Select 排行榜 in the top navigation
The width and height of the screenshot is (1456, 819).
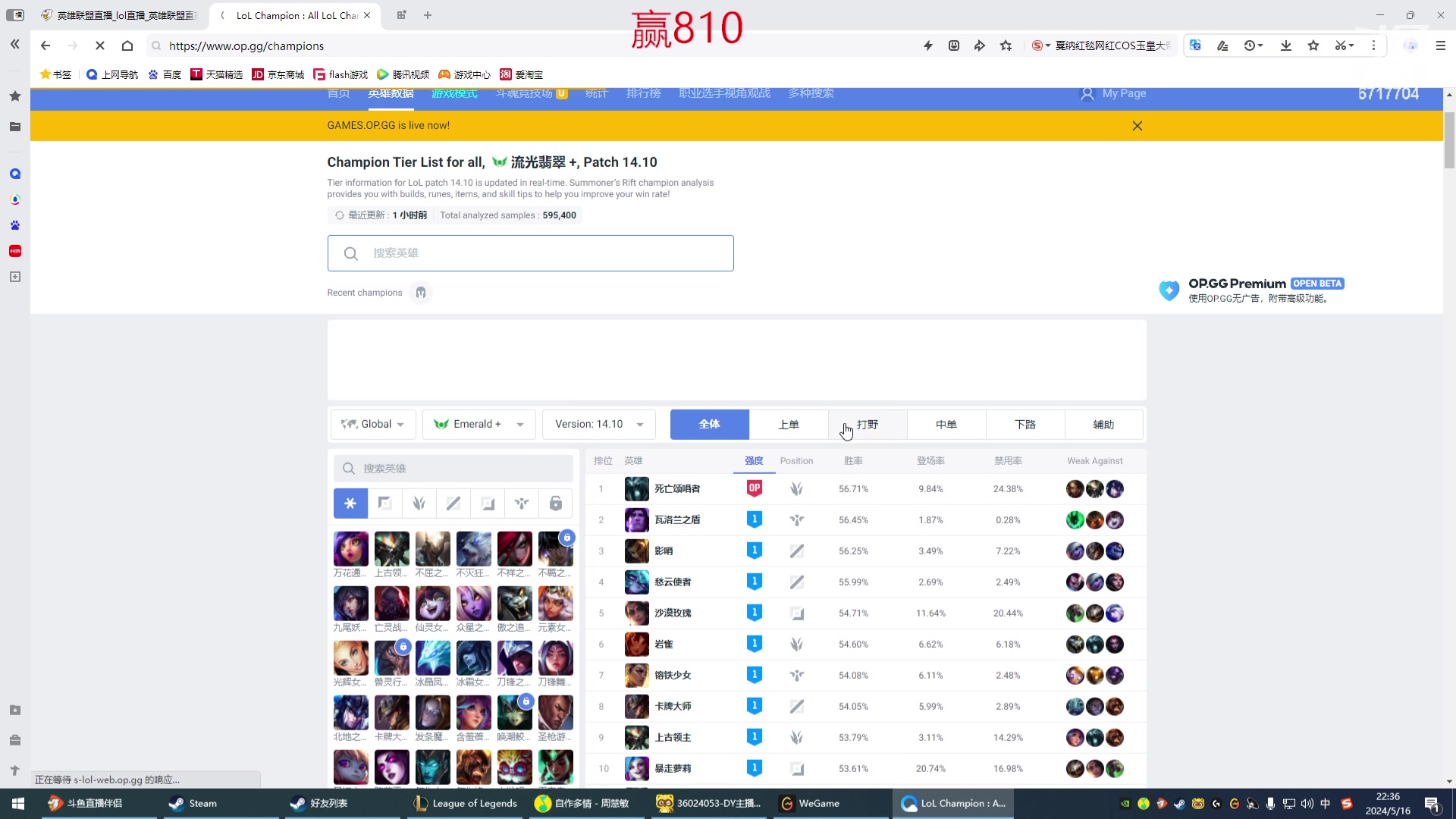[643, 93]
